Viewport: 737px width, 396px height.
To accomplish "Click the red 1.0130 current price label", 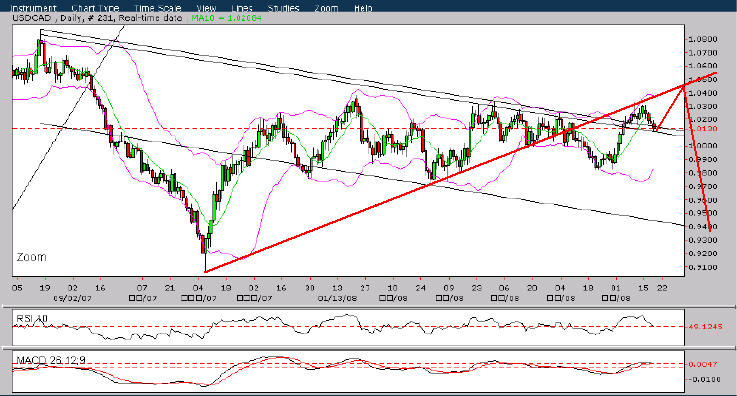I will point(703,129).
